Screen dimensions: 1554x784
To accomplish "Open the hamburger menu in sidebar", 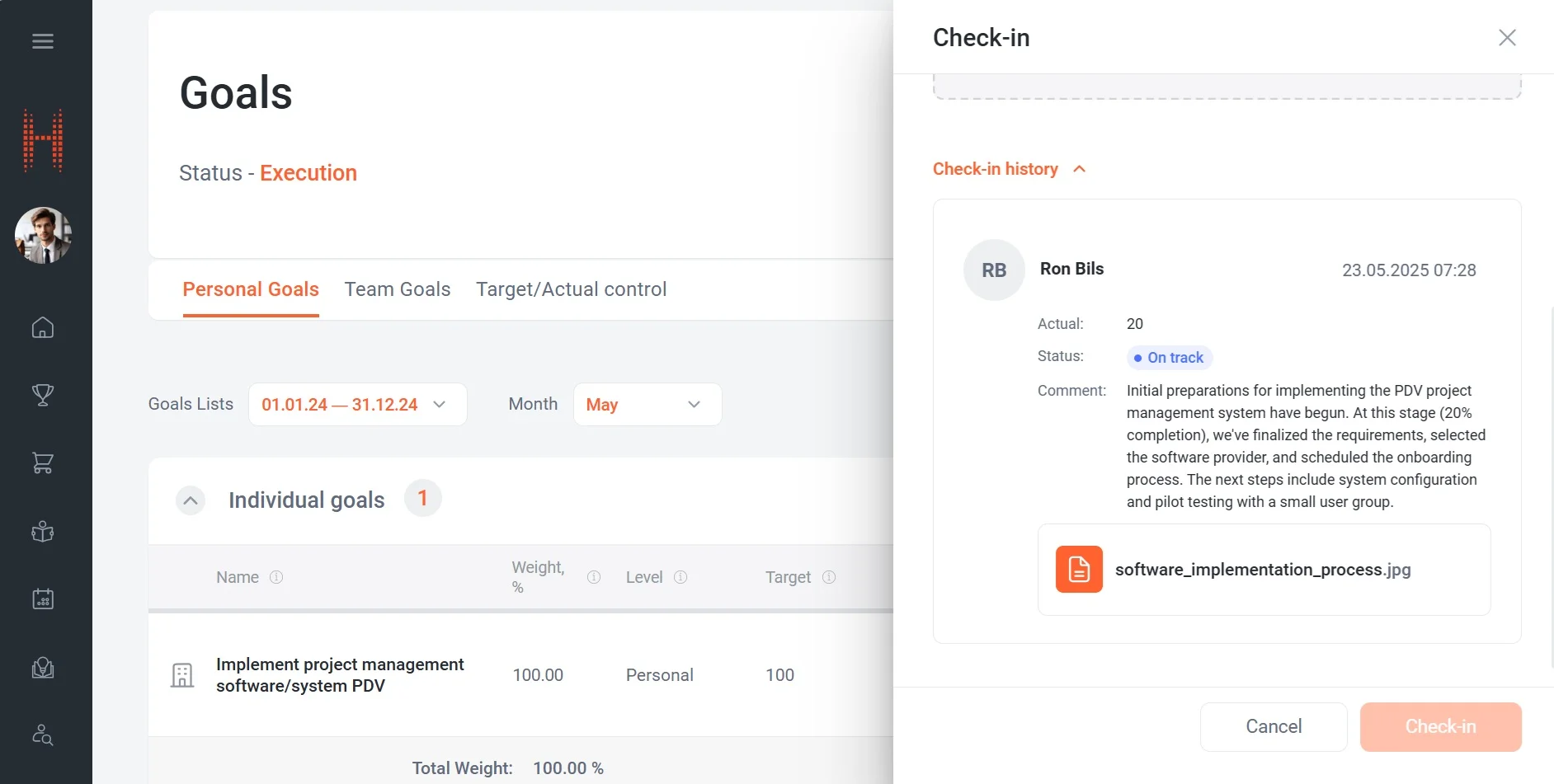I will click(x=43, y=41).
